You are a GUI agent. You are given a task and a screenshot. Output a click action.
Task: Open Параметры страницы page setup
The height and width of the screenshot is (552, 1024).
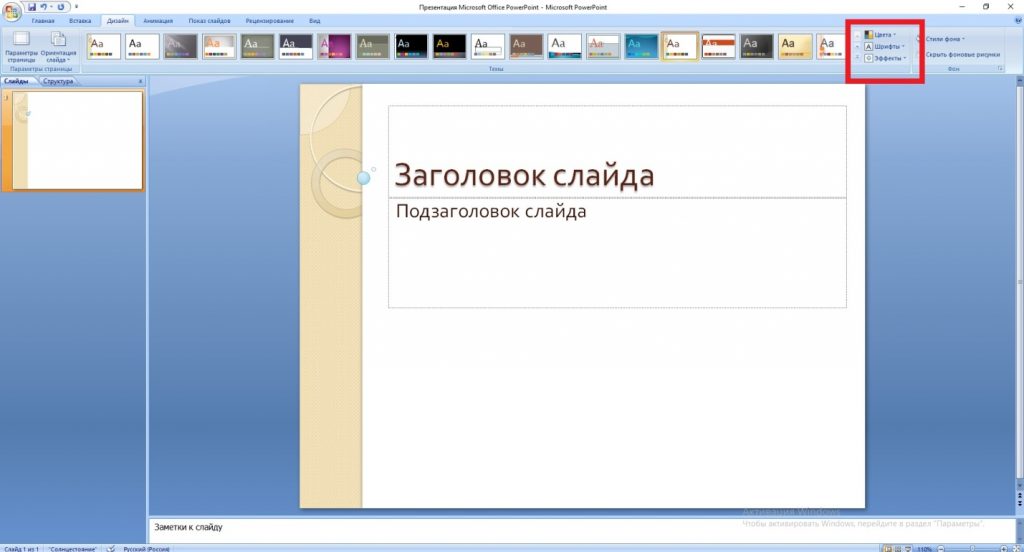tap(21, 46)
